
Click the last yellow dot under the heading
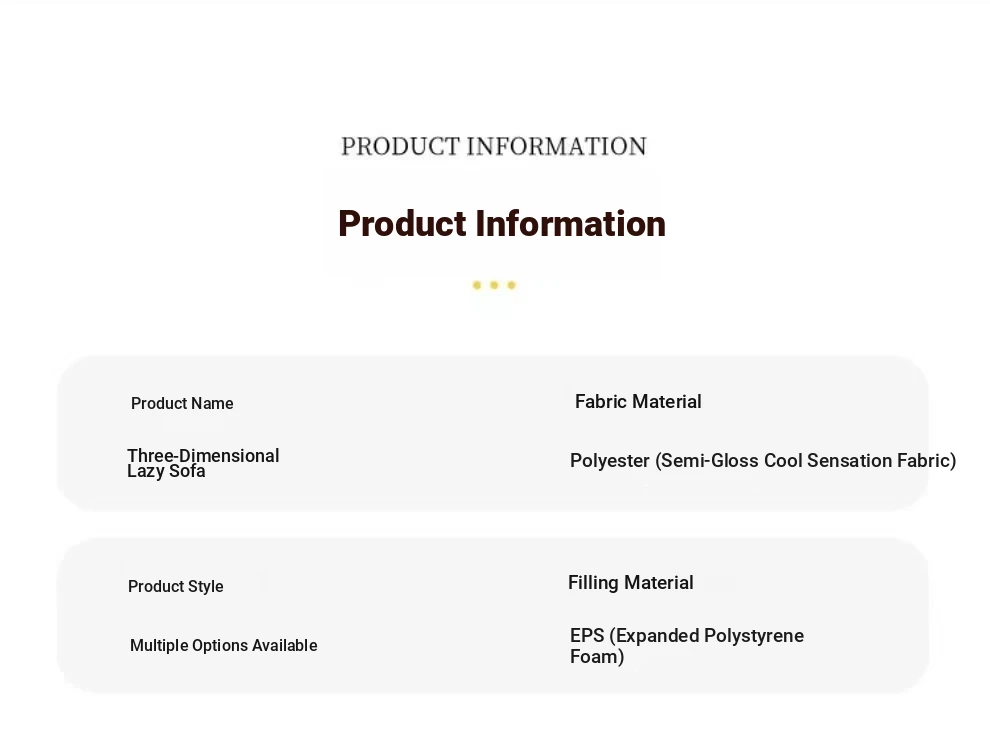(511, 285)
